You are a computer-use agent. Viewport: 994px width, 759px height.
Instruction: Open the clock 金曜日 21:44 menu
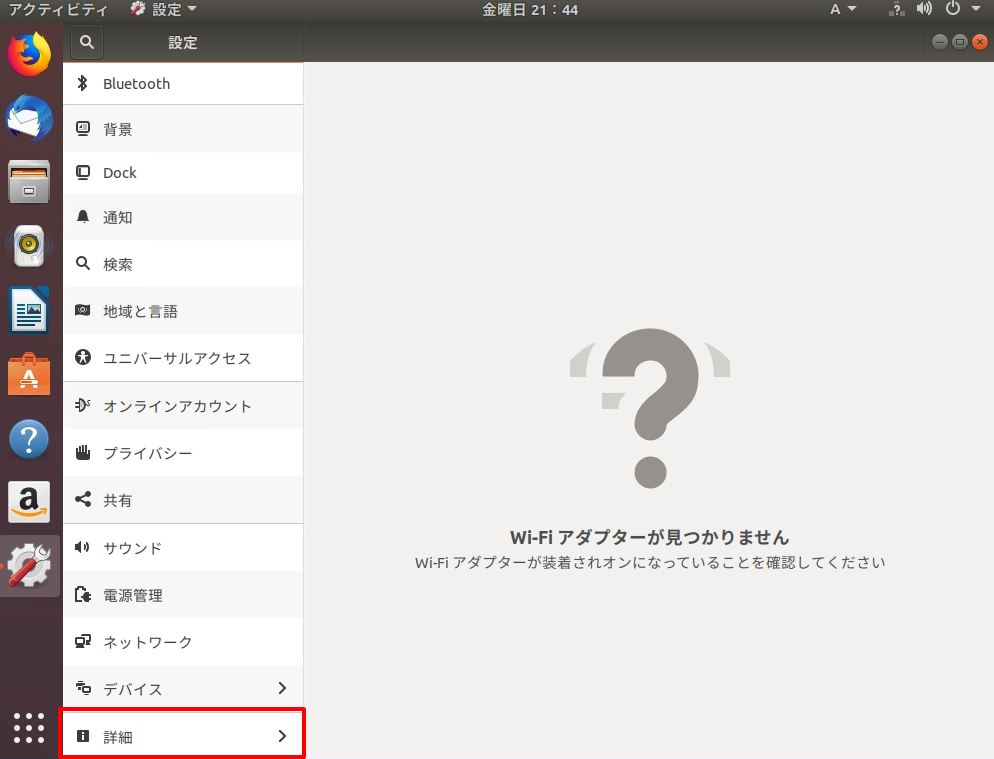(530, 10)
